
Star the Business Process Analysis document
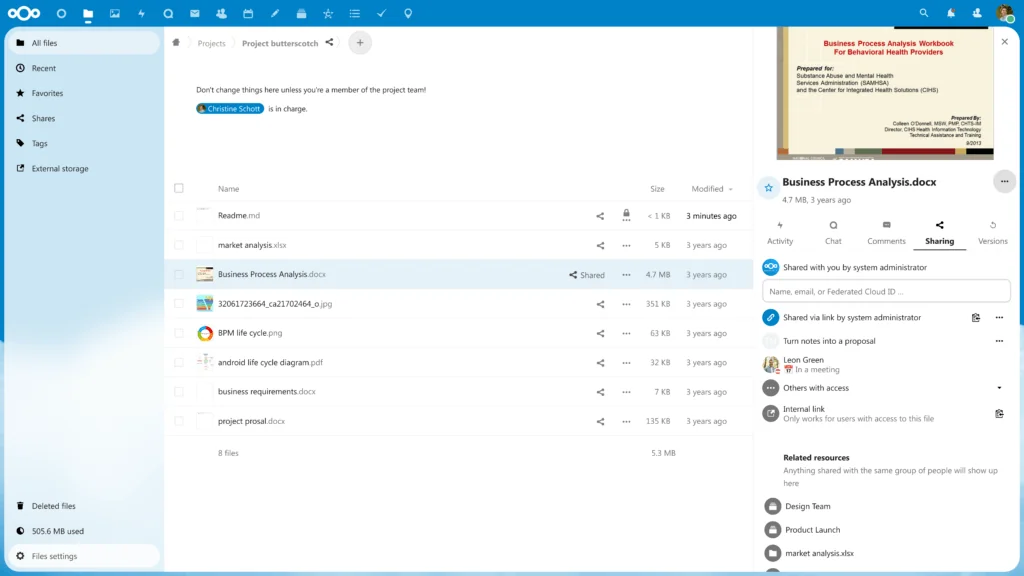(768, 186)
